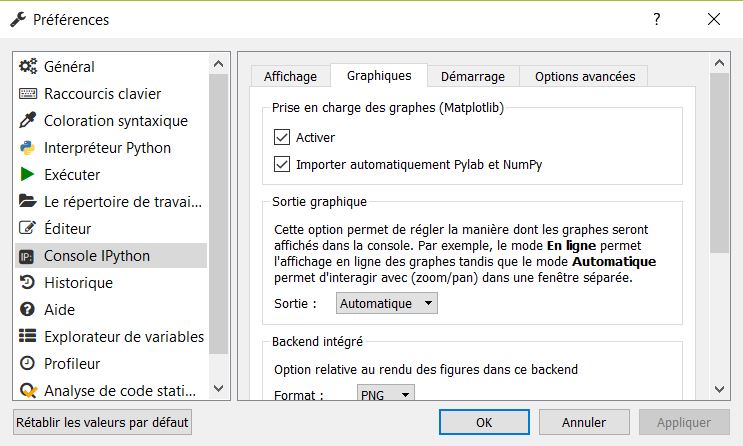
Task: Select Historique entry in sidebar
Action: pos(111,282)
